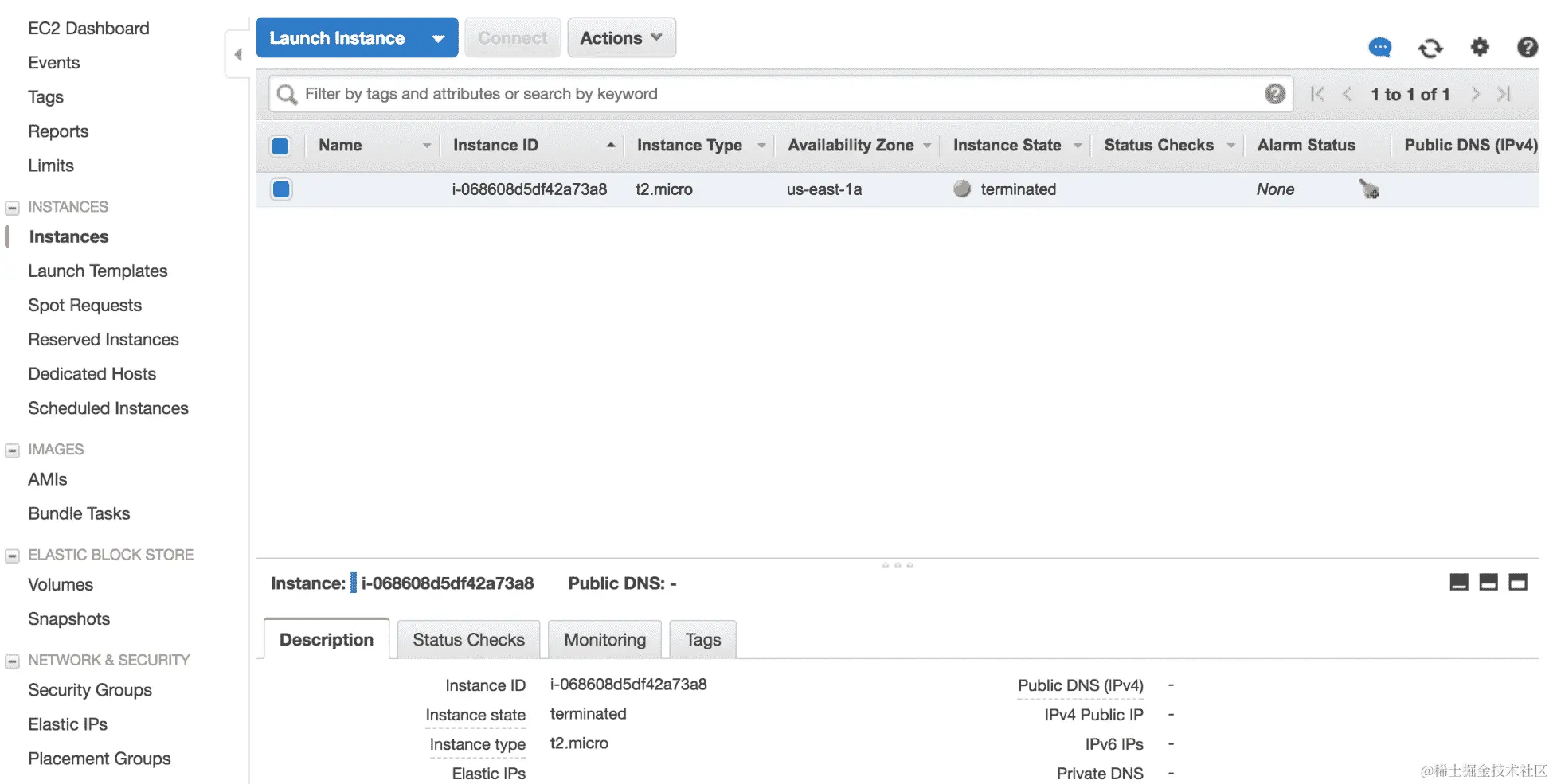Open Spot Requests in sidebar
This screenshot has height=784, width=1553.
85,305
